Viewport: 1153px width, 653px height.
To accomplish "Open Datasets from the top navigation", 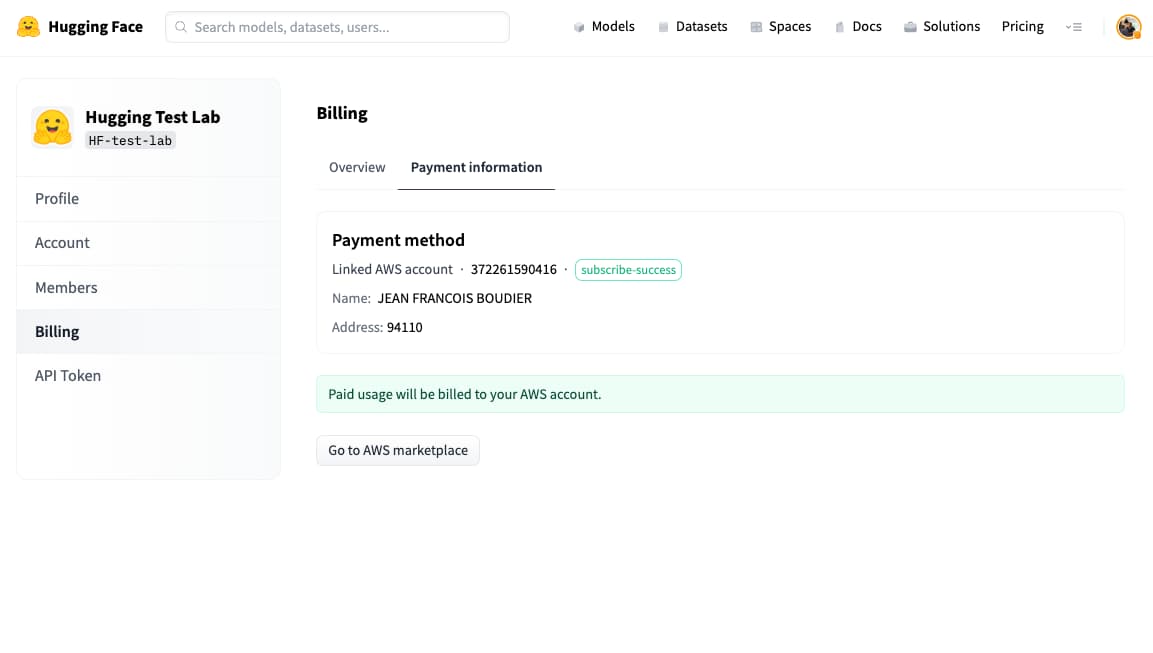I will point(692,27).
